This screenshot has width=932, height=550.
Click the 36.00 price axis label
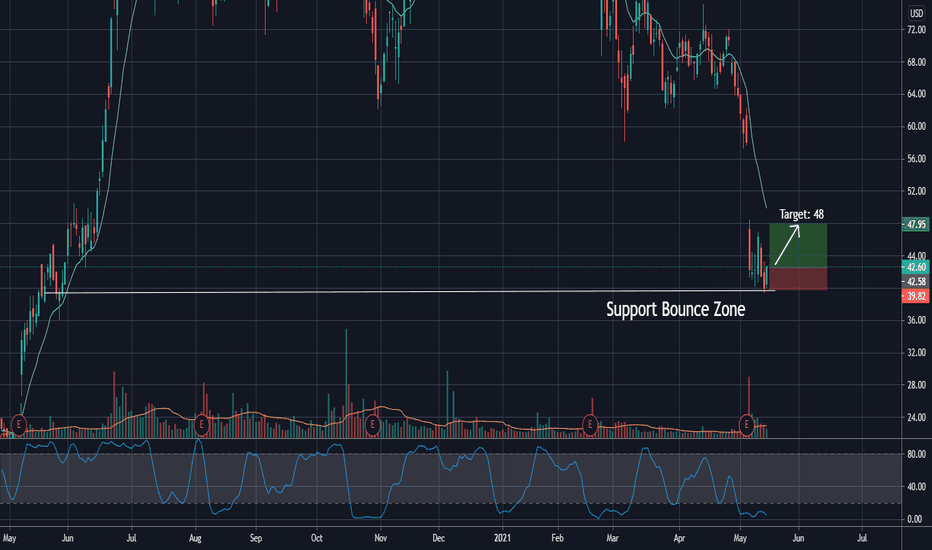point(916,320)
